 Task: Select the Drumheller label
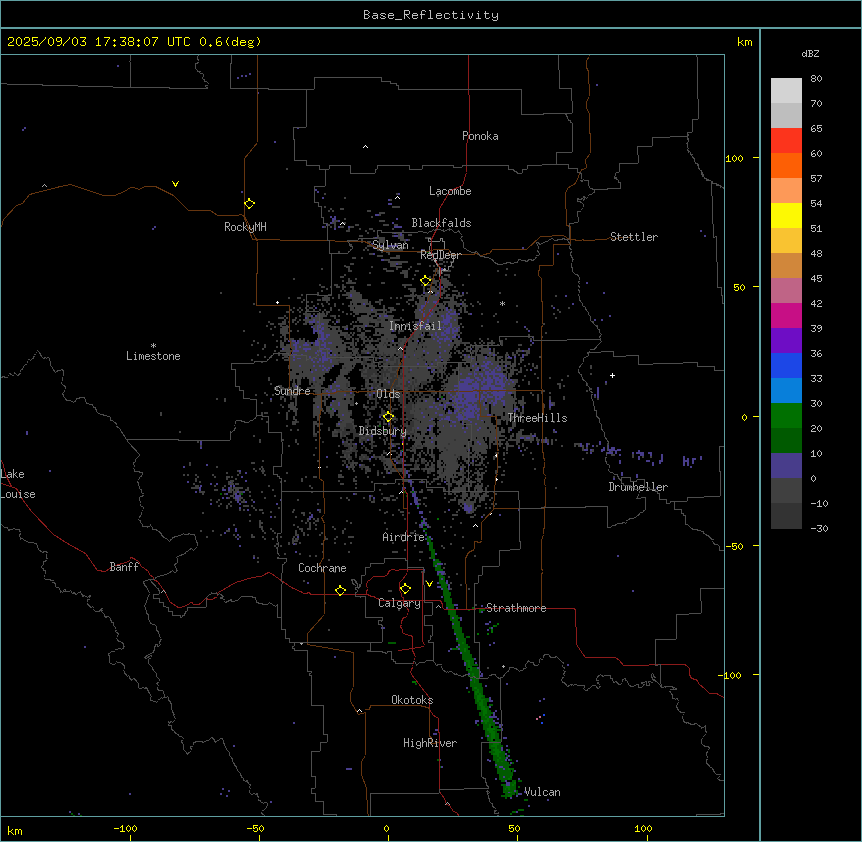pyautogui.click(x=638, y=487)
